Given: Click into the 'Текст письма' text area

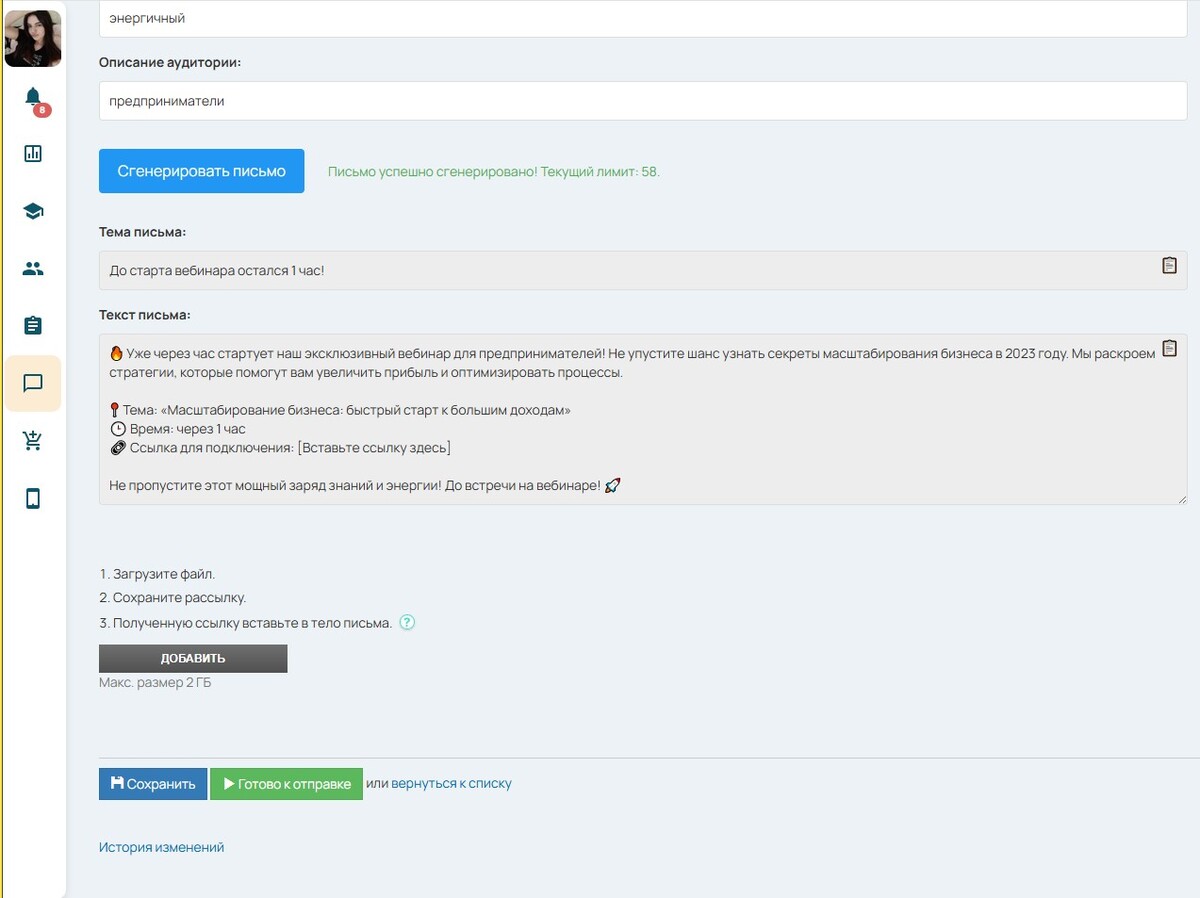Looking at the screenshot, I should pos(640,440).
